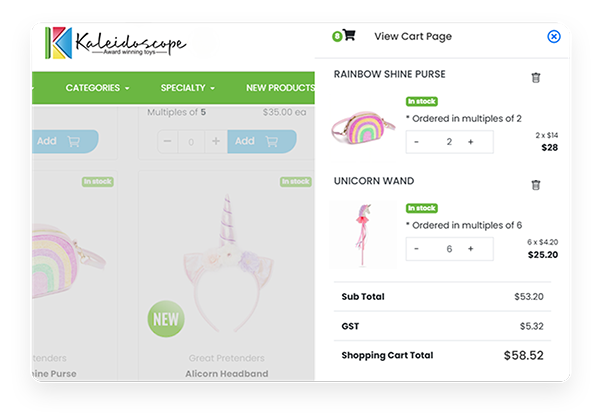600x417 pixels.
Task: Click the shopping cart icon with badge
Action: coord(344,36)
